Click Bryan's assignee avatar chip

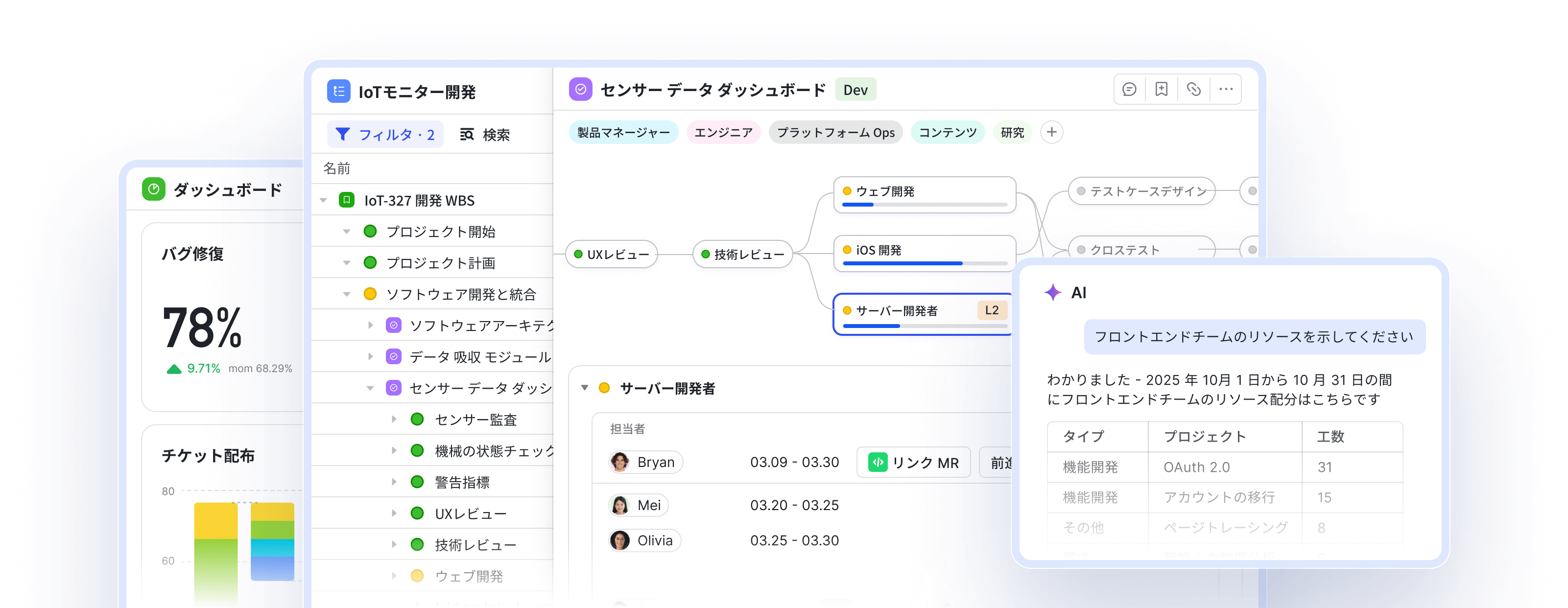click(x=645, y=463)
